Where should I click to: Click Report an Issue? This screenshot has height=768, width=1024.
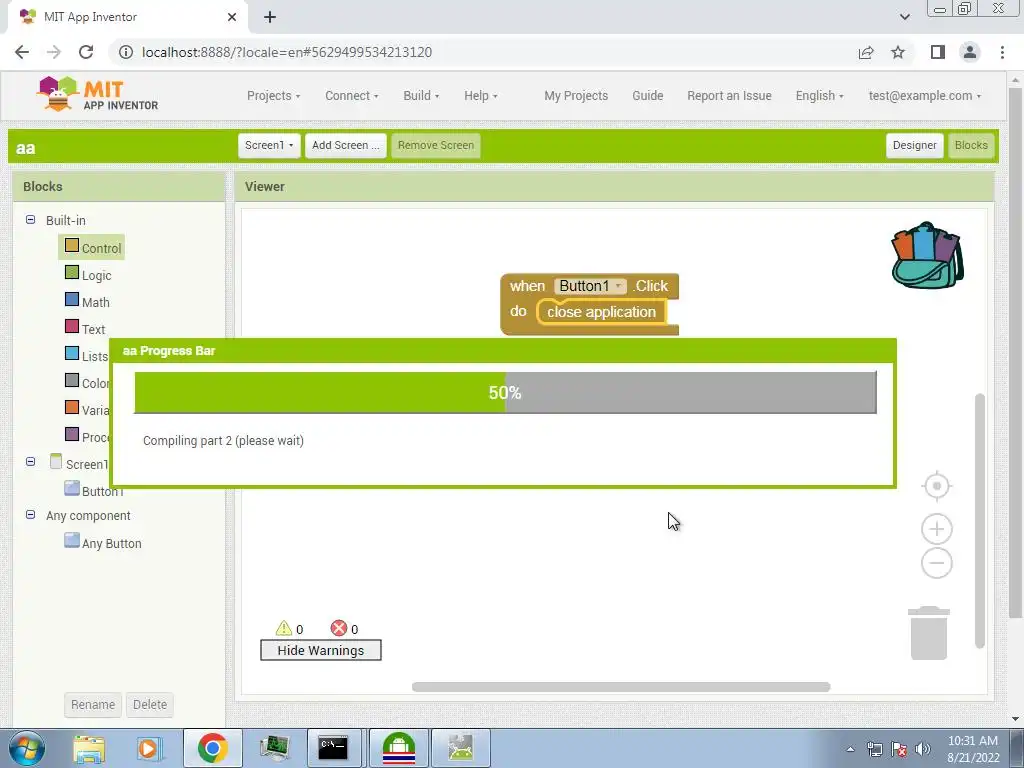coord(729,95)
